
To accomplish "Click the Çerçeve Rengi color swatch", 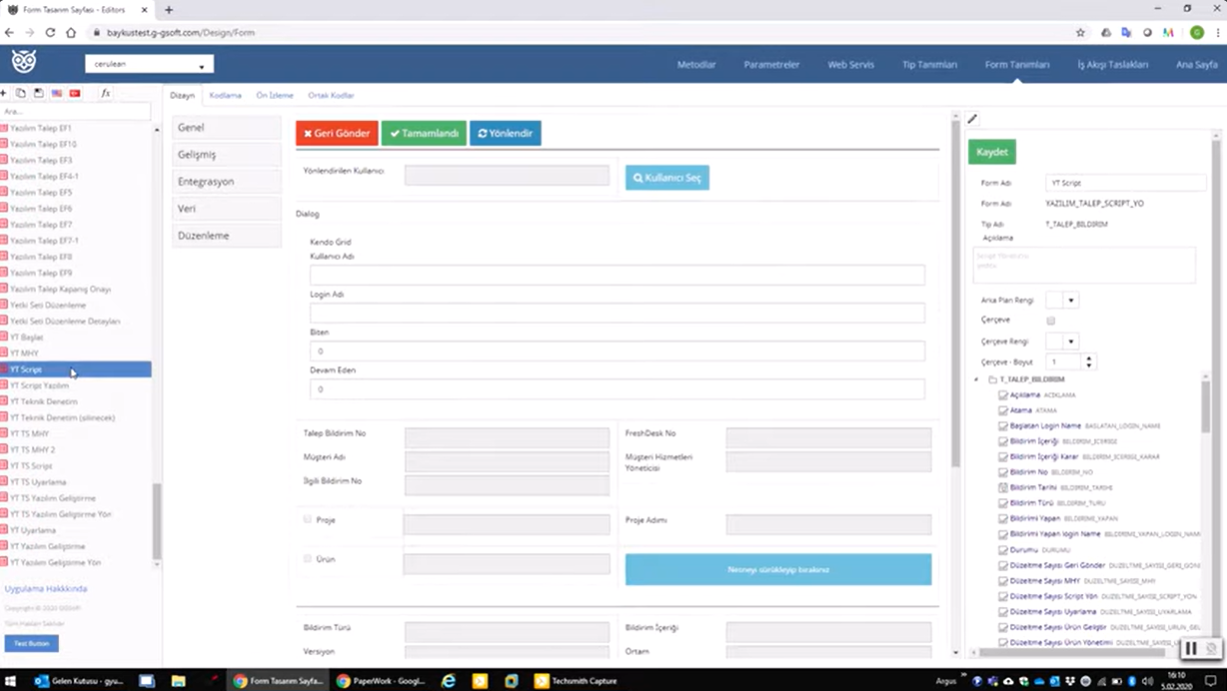I will pos(1054,342).
